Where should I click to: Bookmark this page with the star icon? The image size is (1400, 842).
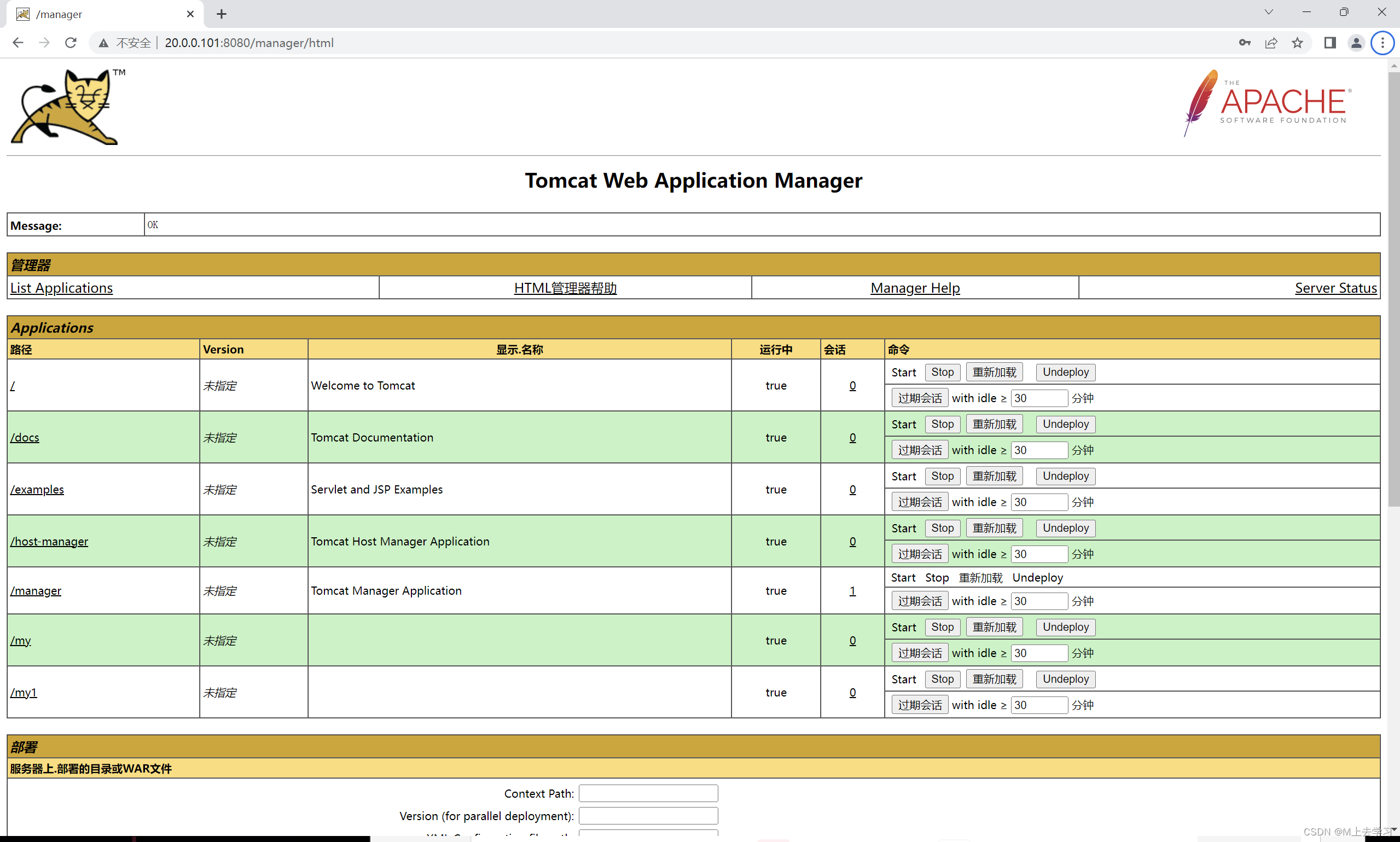pyautogui.click(x=1297, y=43)
